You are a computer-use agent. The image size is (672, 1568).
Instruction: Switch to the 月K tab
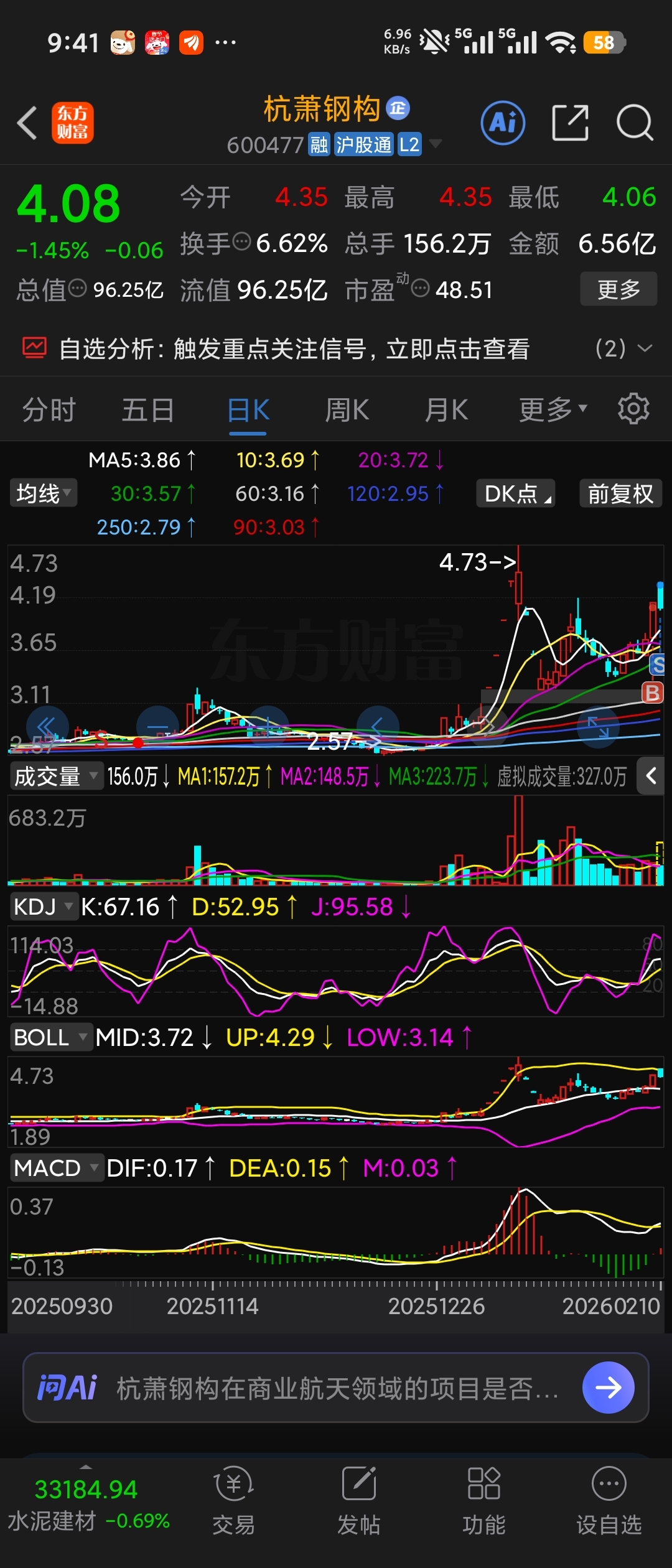(446, 411)
